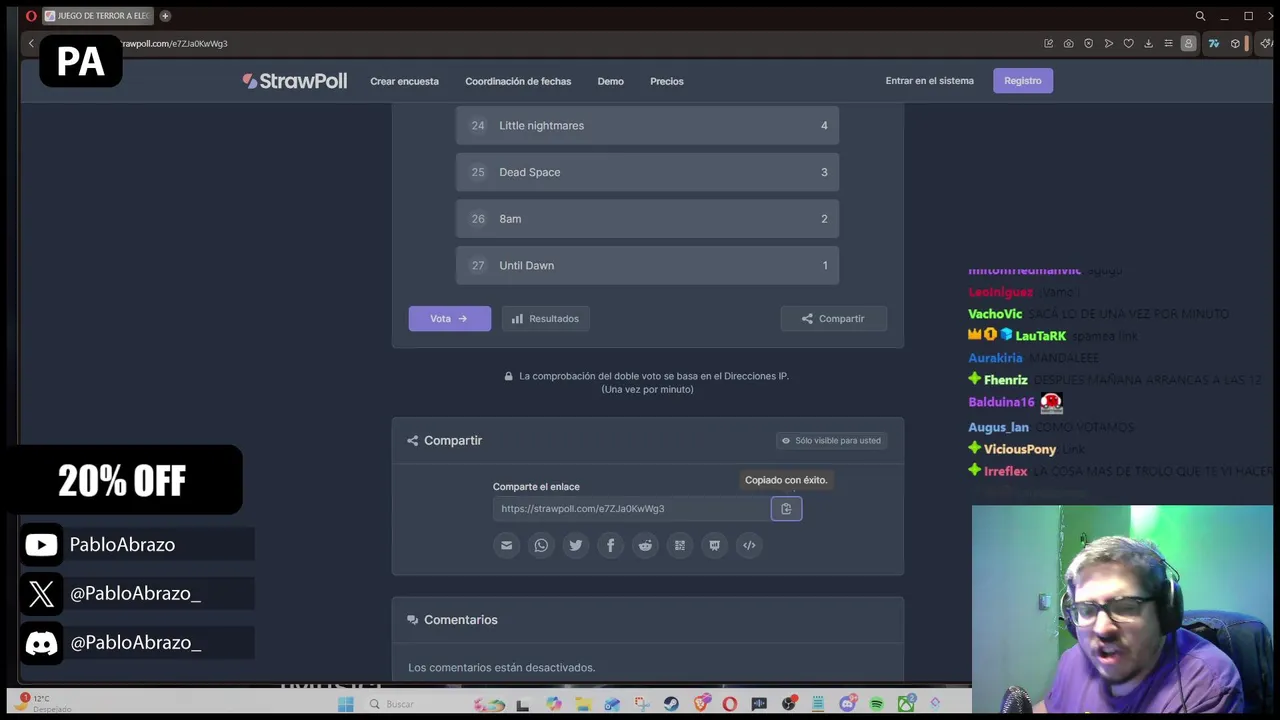
Task: Open the browser profile account icon
Action: pos(1188,44)
